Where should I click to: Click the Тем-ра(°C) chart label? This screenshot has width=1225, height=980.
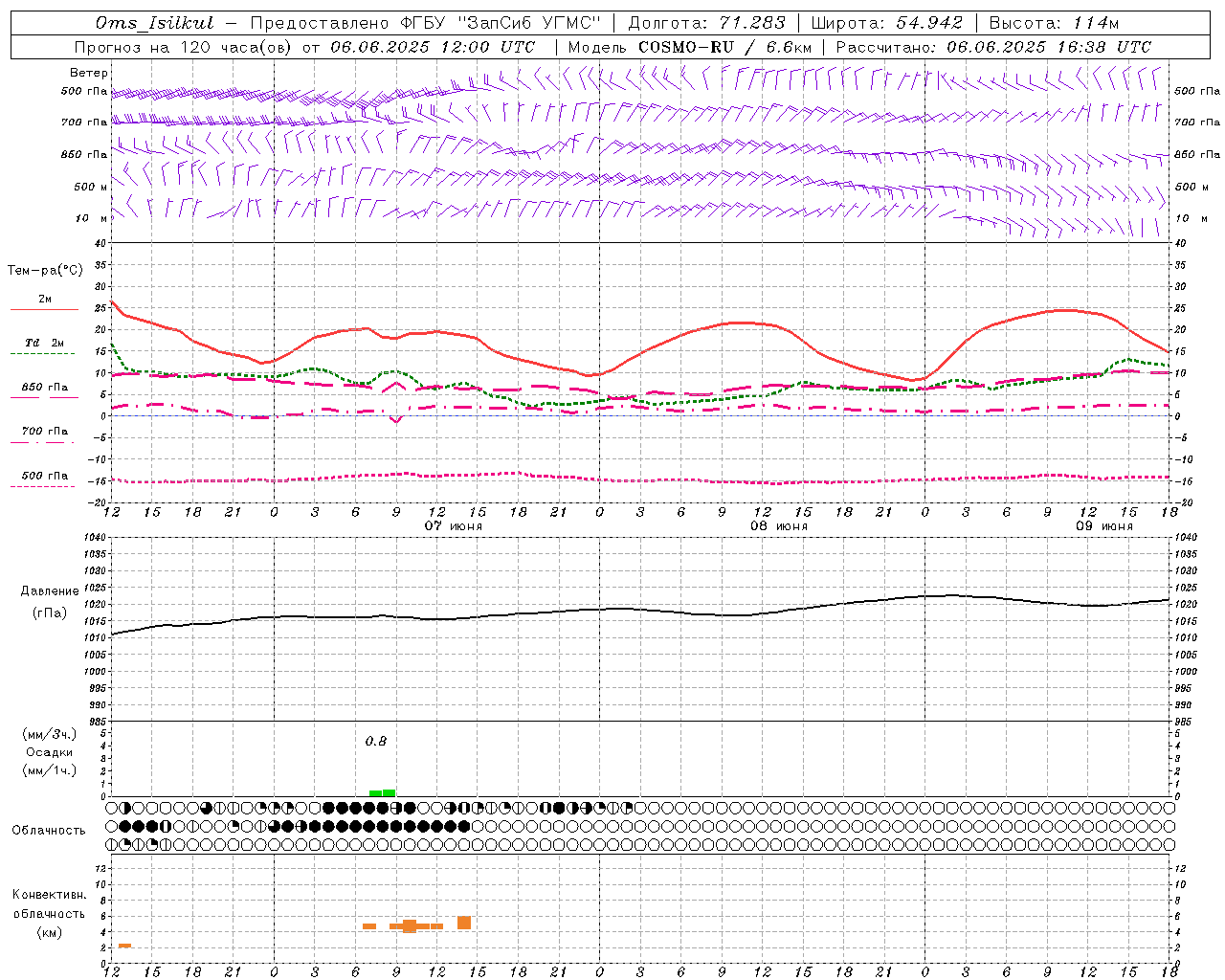click(45, 271)
